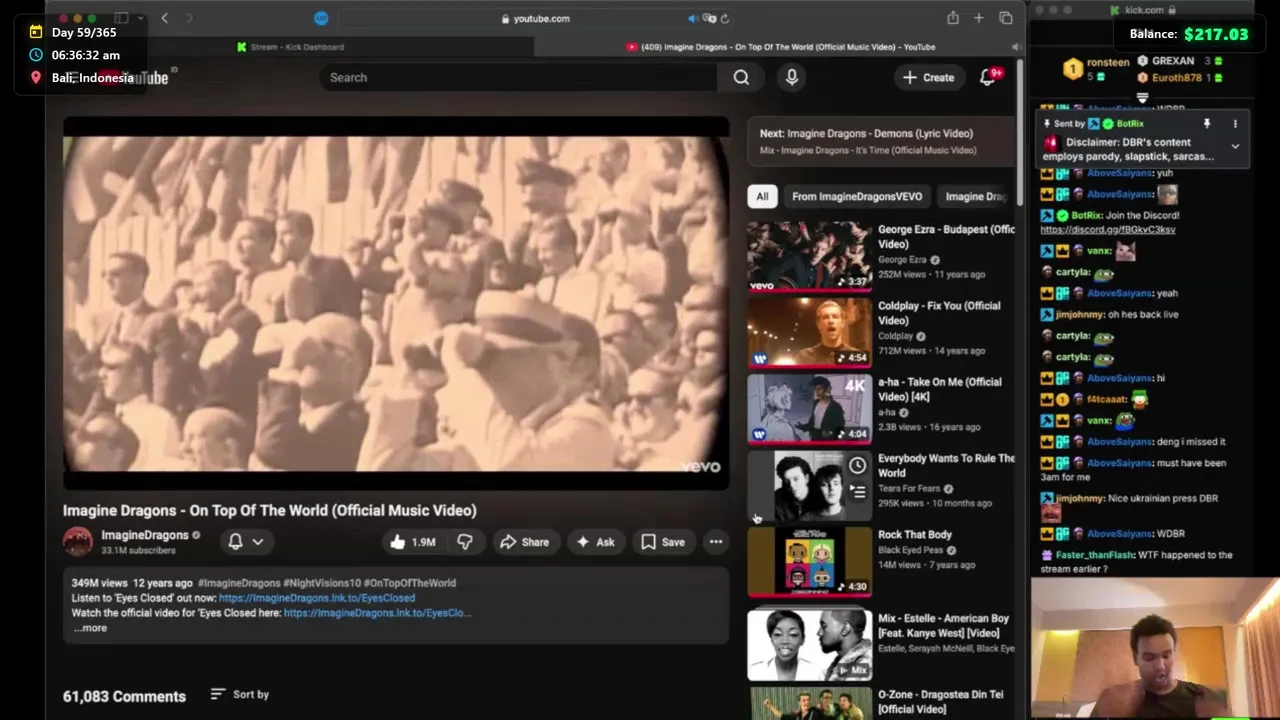Open sidebar dropdown chevron in Safari
The width and height of the screenshot is (1280, 720).
tap(138, 18)
